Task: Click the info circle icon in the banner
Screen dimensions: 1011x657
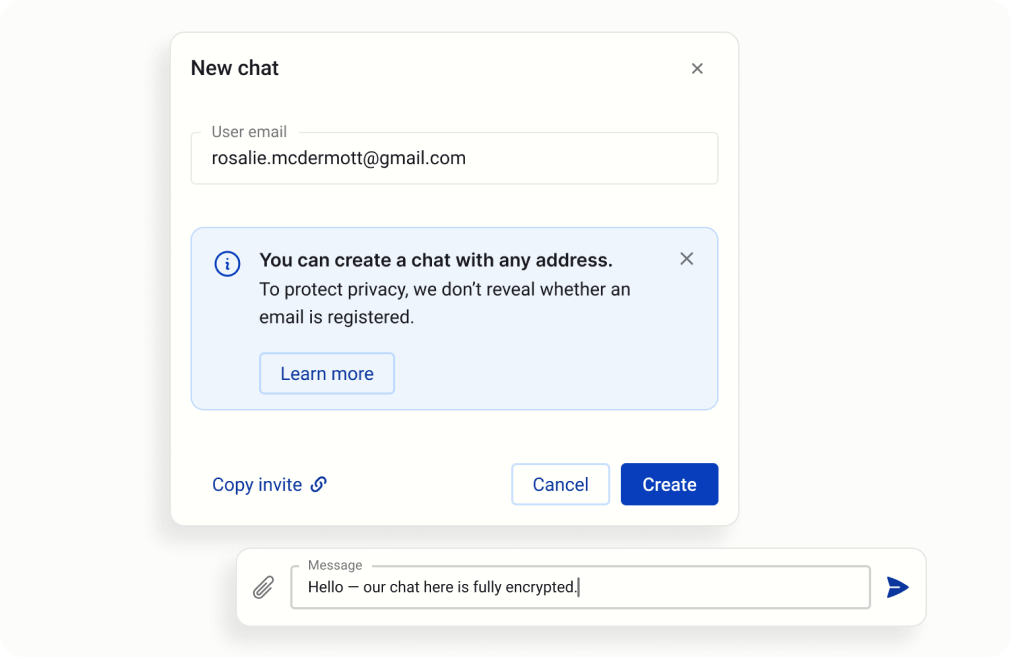Action: point(227,264)
